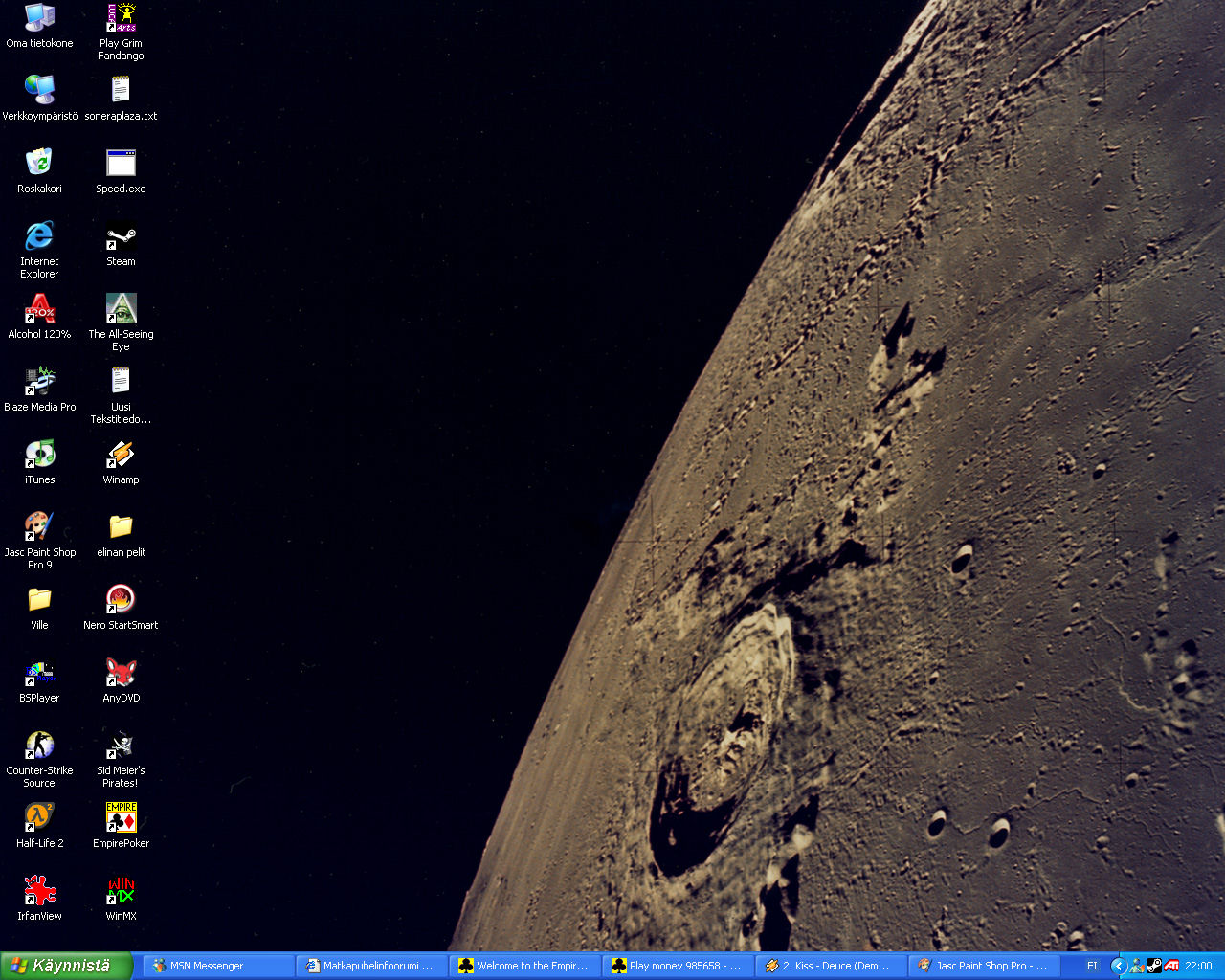The width and height of the screenshot is (1225, 980).
Task: Click the ATI tray icon
Action: click(x=1171, y=966)
